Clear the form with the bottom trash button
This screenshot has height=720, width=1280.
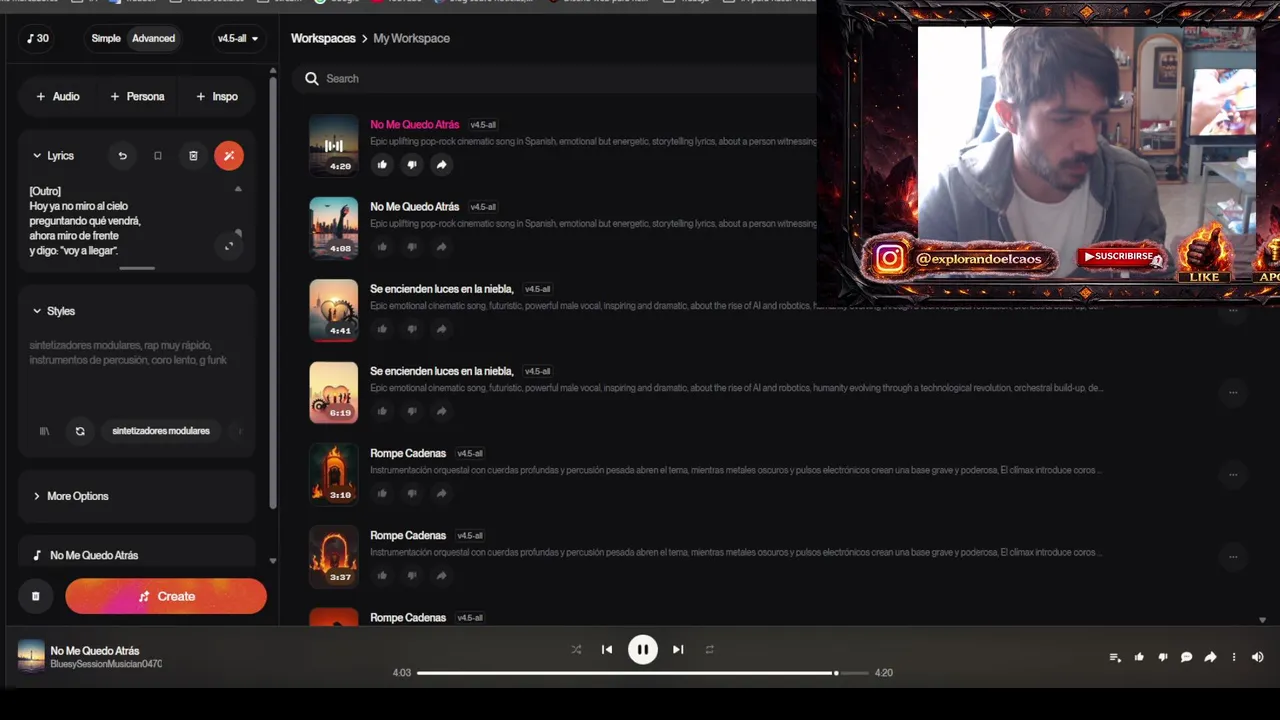(x=35, y=596)
